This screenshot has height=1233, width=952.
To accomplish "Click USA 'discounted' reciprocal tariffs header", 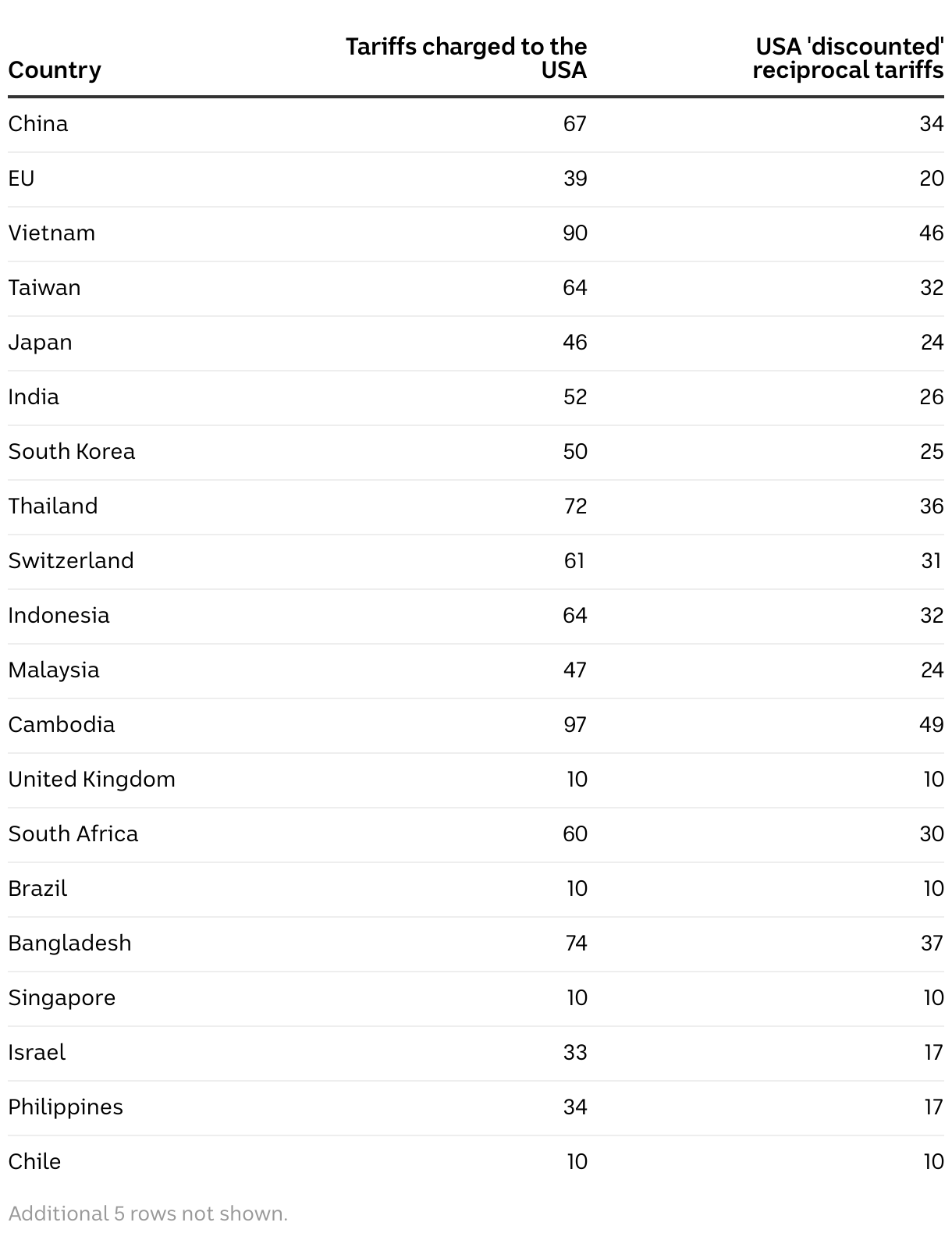I will (848, 59).
